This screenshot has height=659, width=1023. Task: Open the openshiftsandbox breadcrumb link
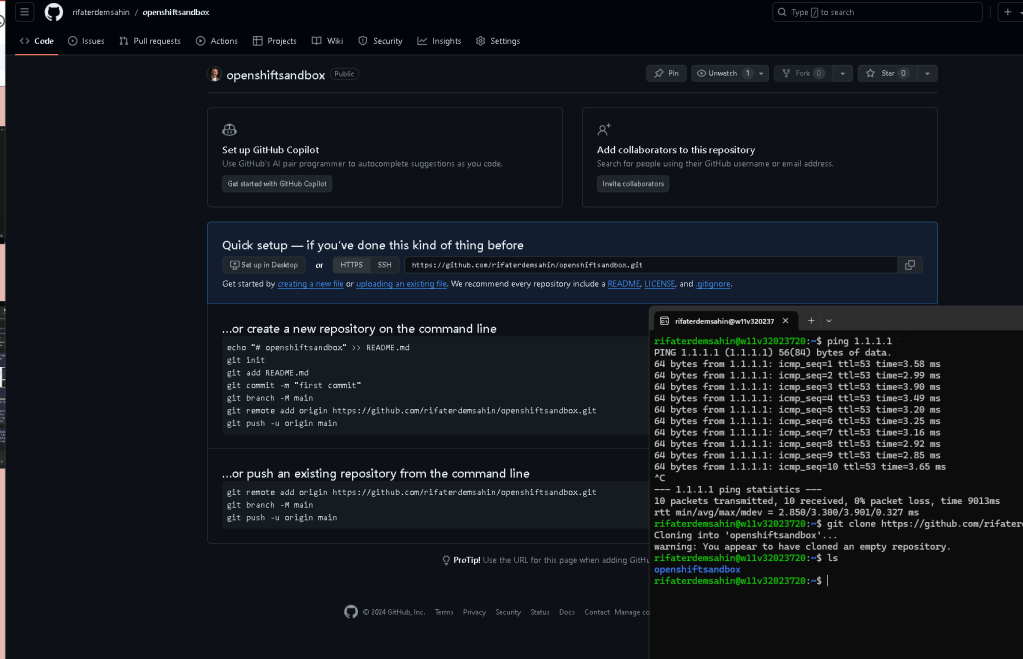(x=176, y=12)
